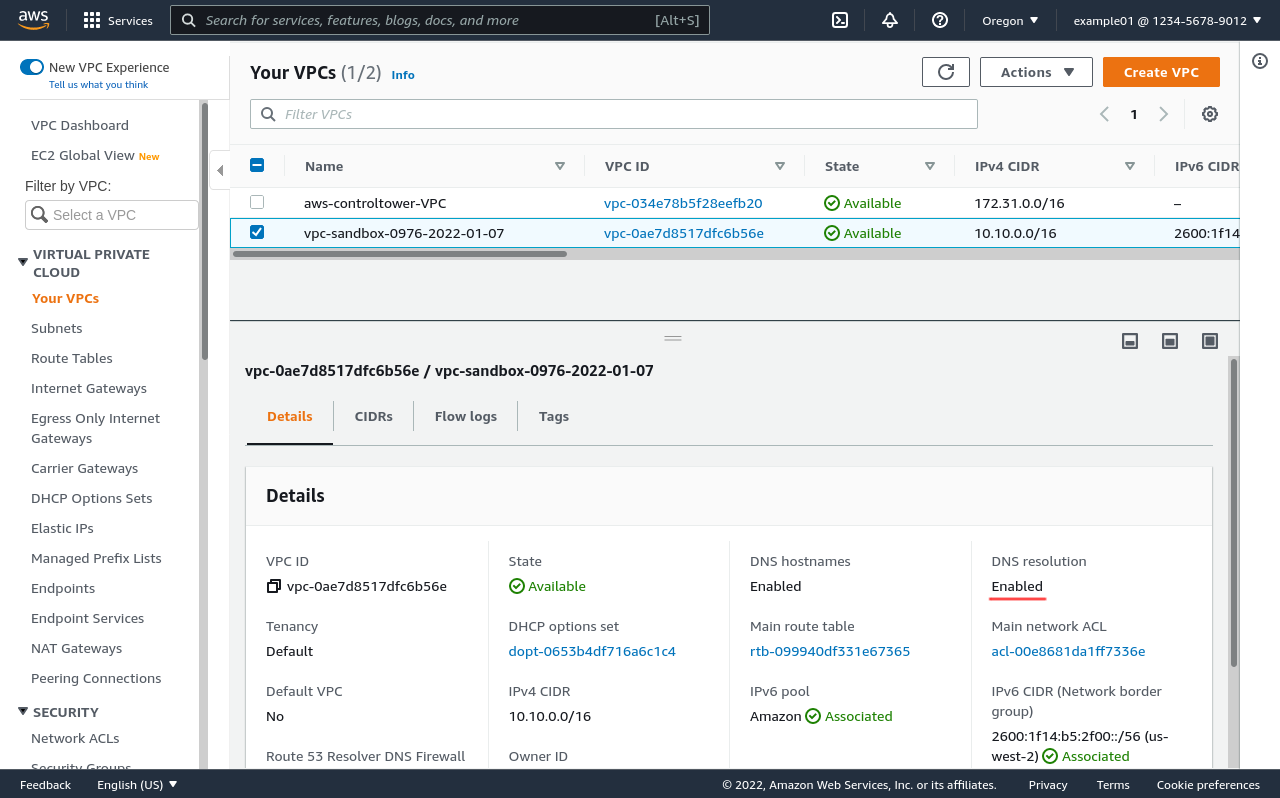1280x798 pixels.
Task: Toggle the select-all header checkbox
Action: pyautogui.click(x=257, y=166)
